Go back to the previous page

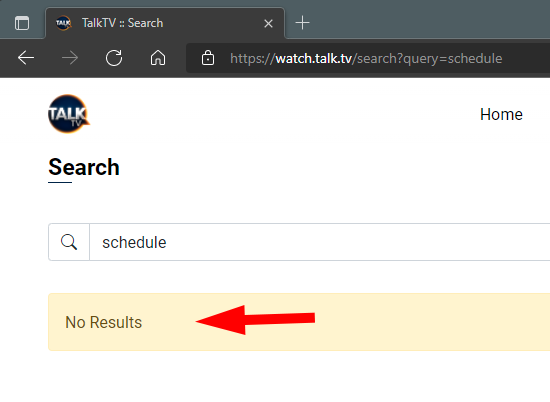[x=26, y=58]
